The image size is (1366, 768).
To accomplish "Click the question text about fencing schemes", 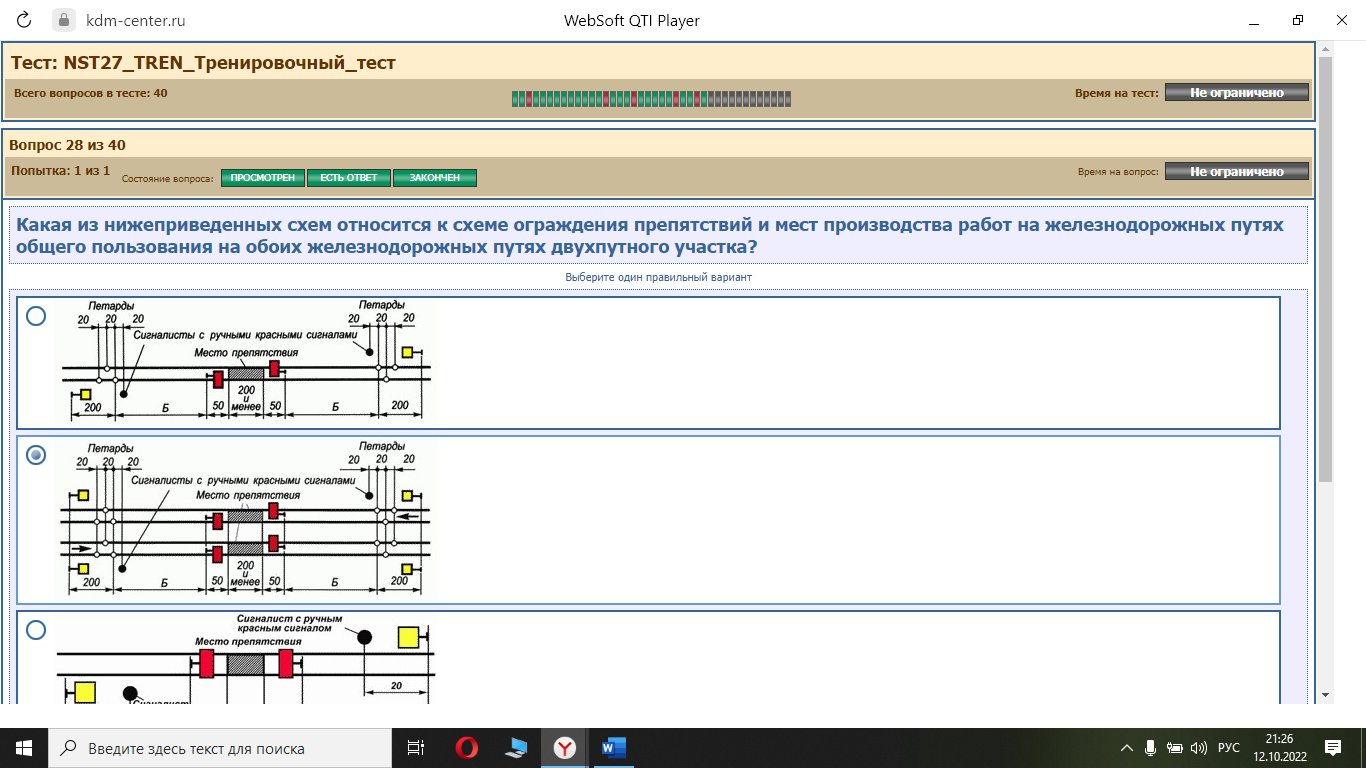I will click(650, 236).
